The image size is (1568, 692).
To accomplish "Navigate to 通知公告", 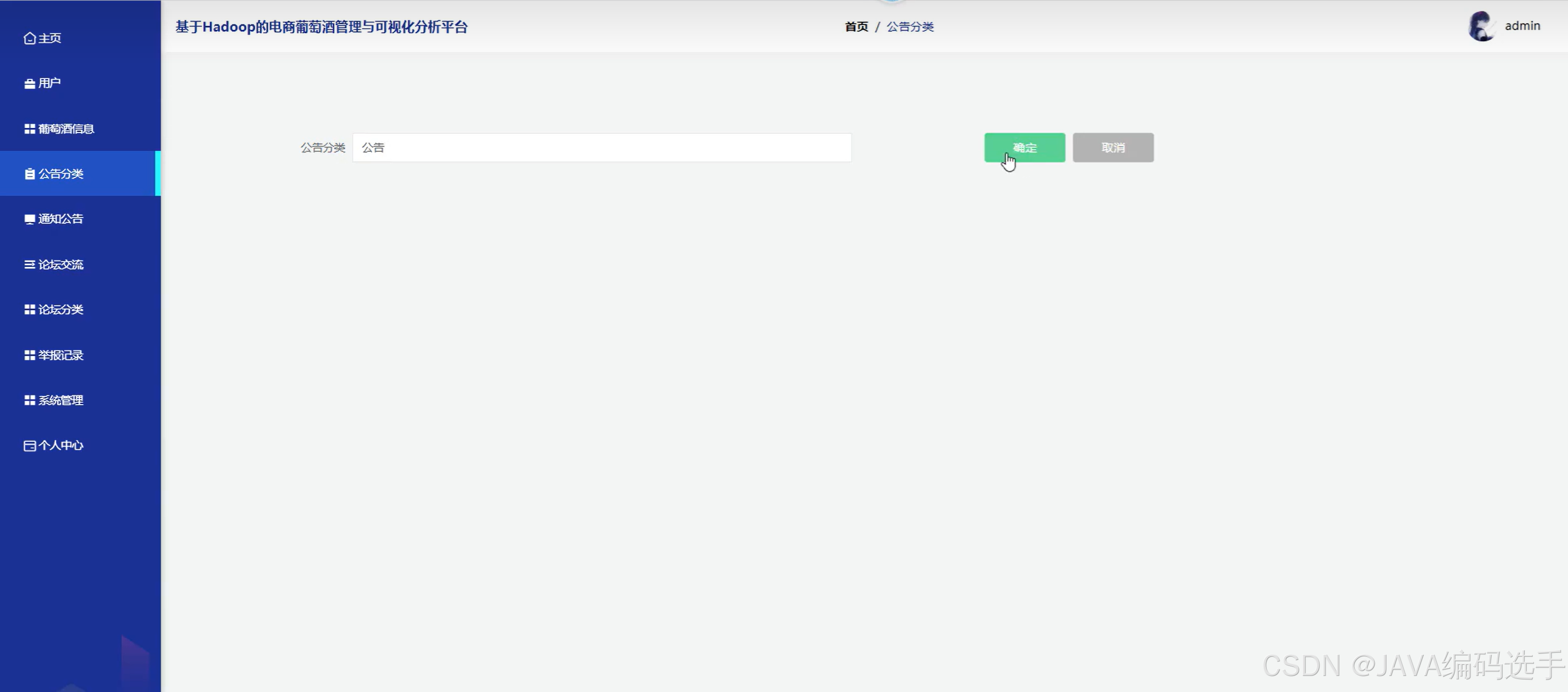I will [81, 219].
